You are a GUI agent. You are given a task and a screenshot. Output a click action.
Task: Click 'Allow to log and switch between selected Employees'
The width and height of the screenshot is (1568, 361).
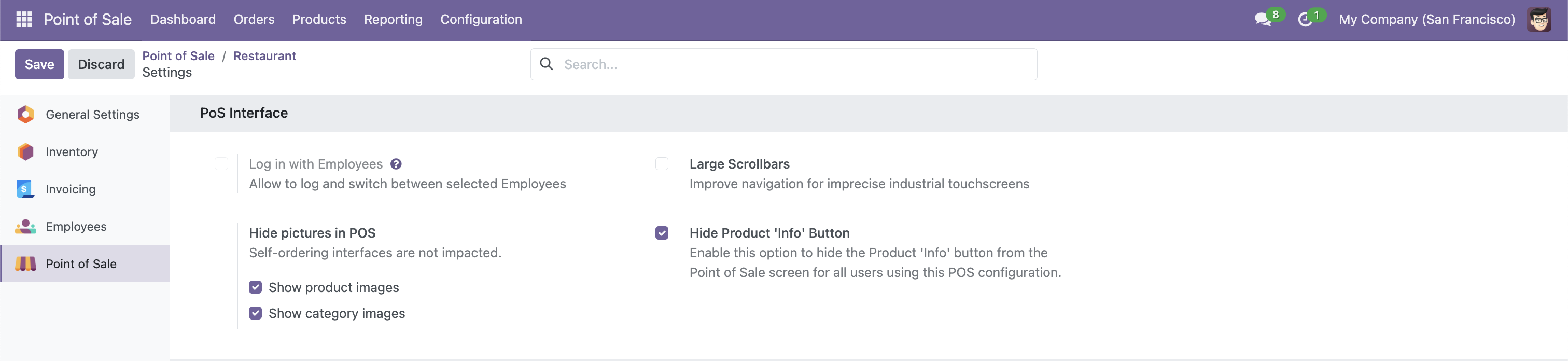point(407,184)
